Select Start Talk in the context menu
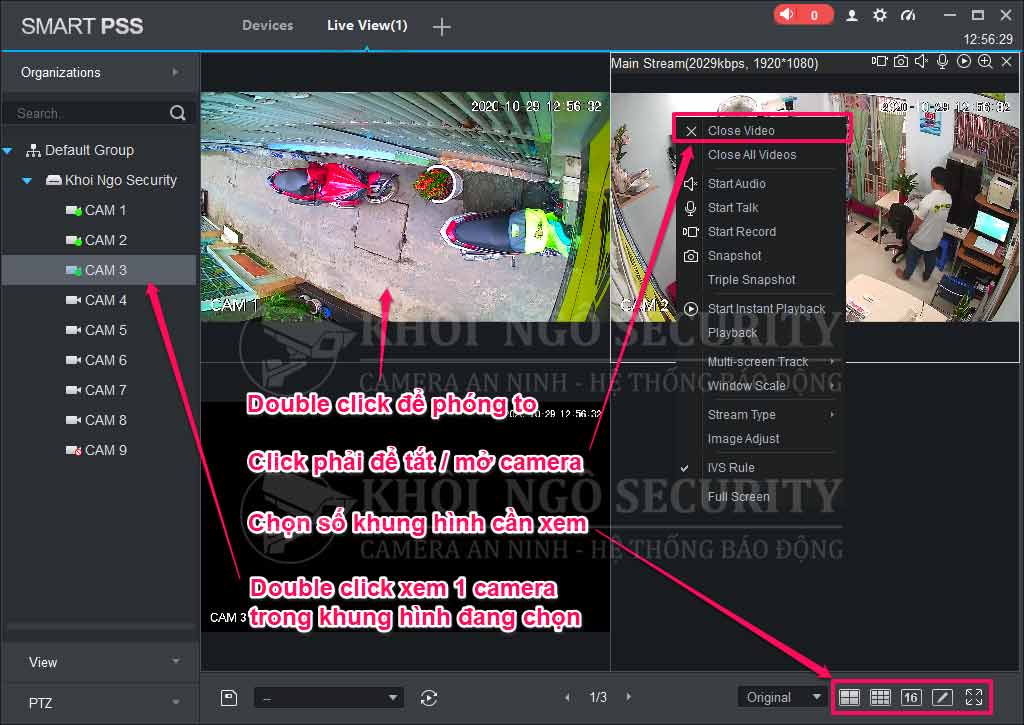Viewport: 1024px width, 725px height. coord(761,208)
